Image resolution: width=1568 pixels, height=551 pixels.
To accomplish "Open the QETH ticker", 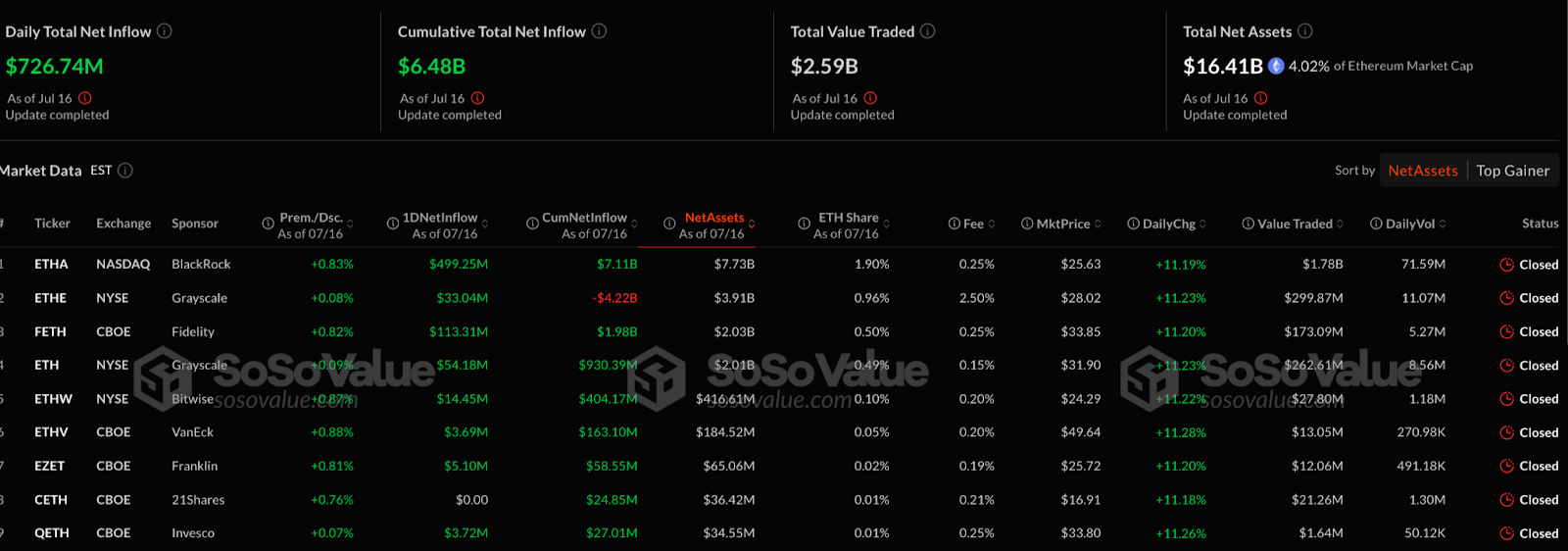I will pyautogui.click(x=52, y=533).
